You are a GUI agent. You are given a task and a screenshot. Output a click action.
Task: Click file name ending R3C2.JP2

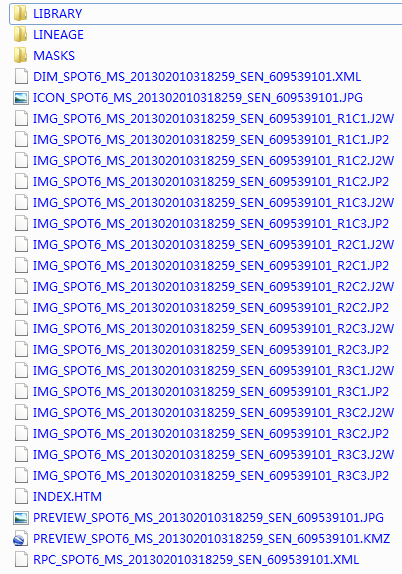[x=211, y=434]
